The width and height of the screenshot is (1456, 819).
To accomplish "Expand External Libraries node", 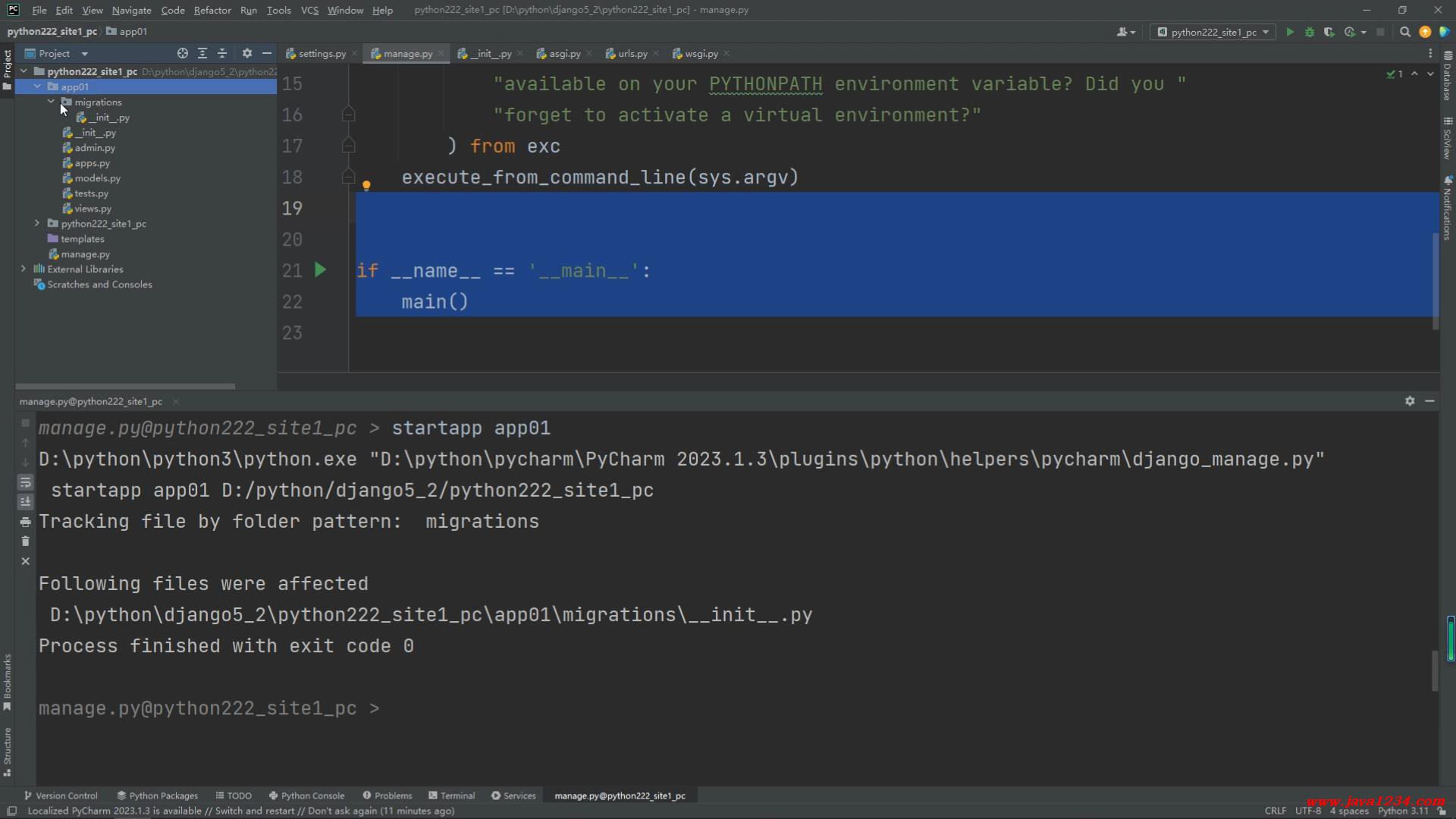I will 24,268.
